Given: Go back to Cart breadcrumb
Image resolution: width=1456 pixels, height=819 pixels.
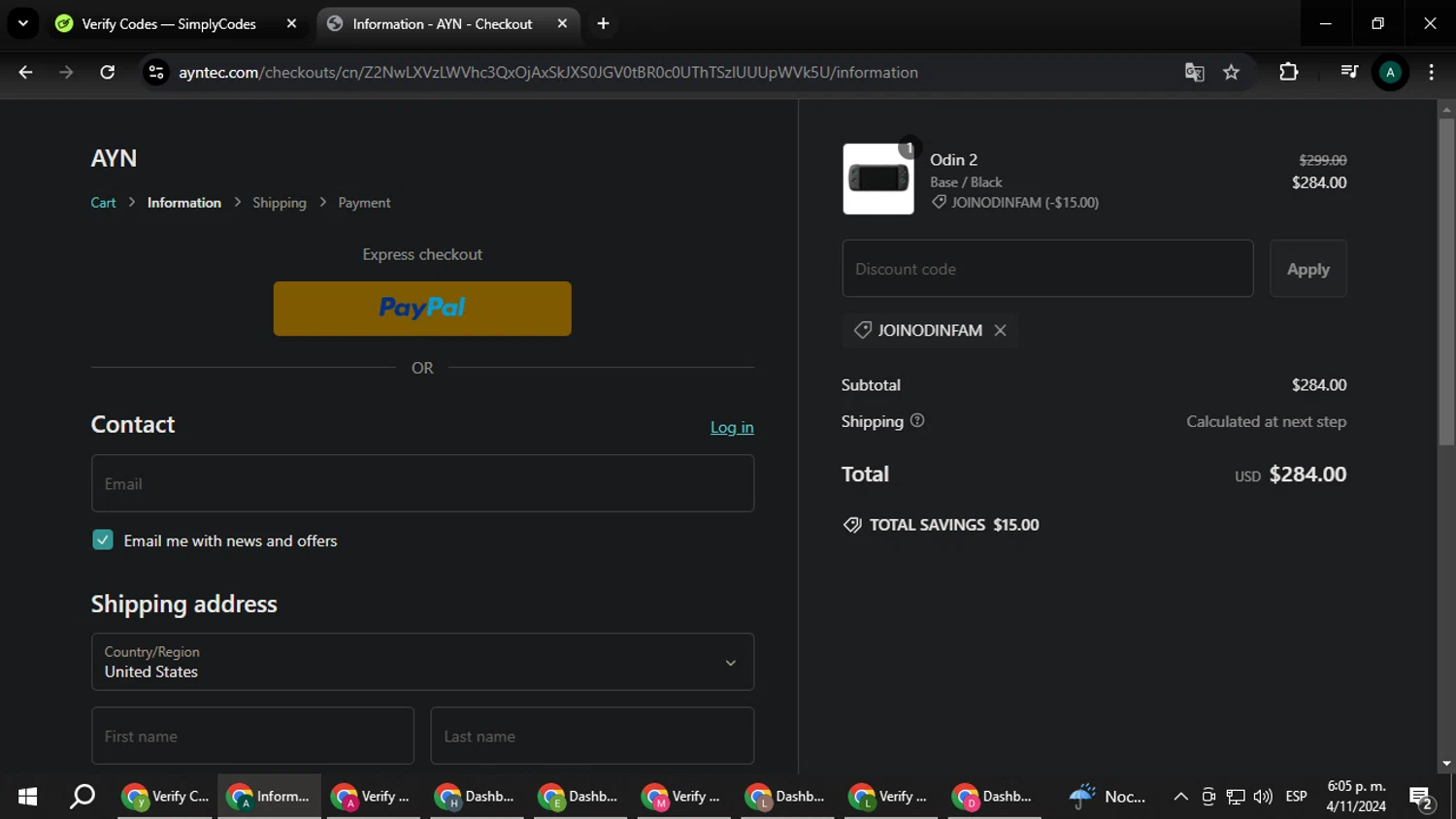Looking at the screenshot, I should [x=103, y=203].
